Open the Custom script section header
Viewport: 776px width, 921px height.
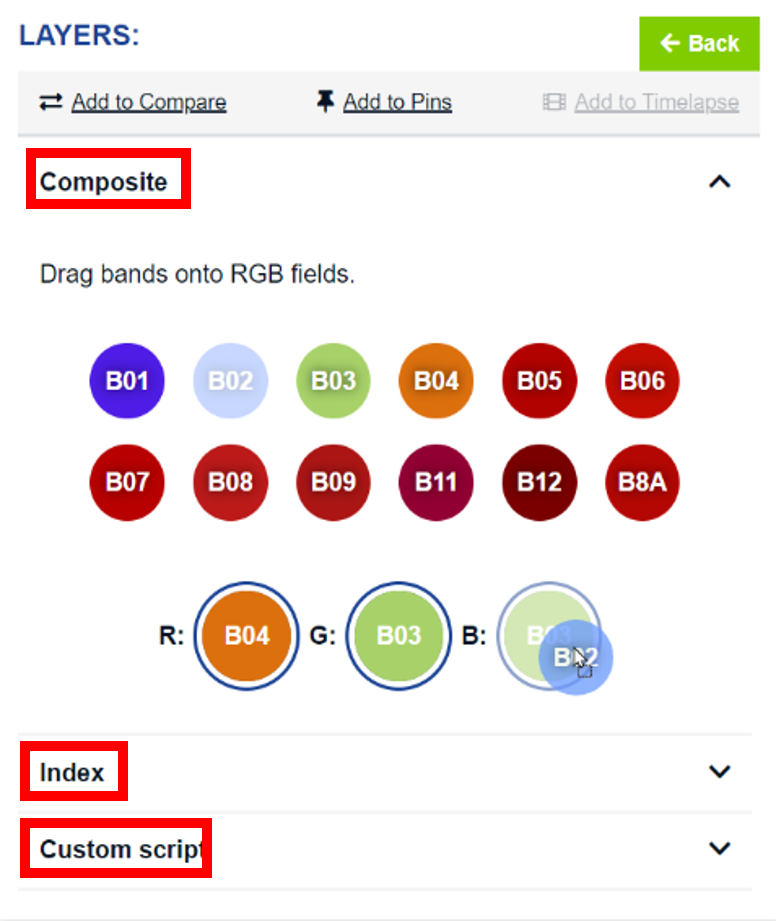point(119,849)
